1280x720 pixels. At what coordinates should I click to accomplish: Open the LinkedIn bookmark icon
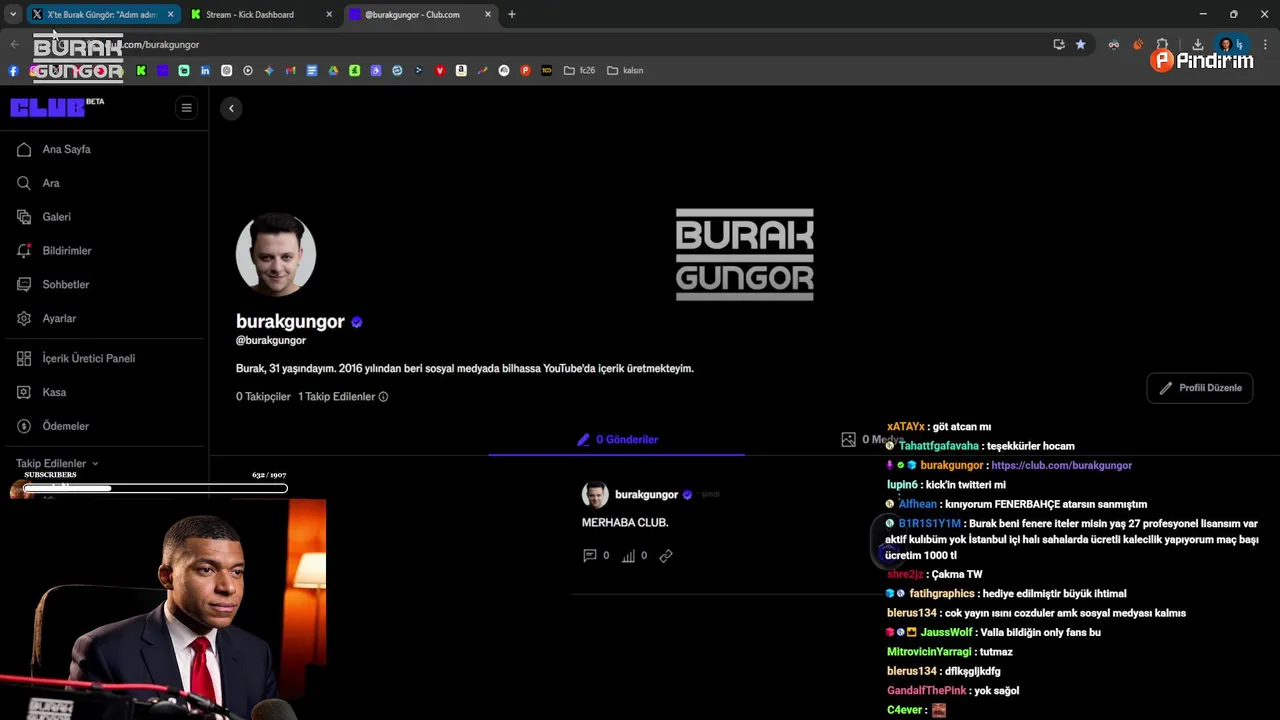tap(205, 71)
